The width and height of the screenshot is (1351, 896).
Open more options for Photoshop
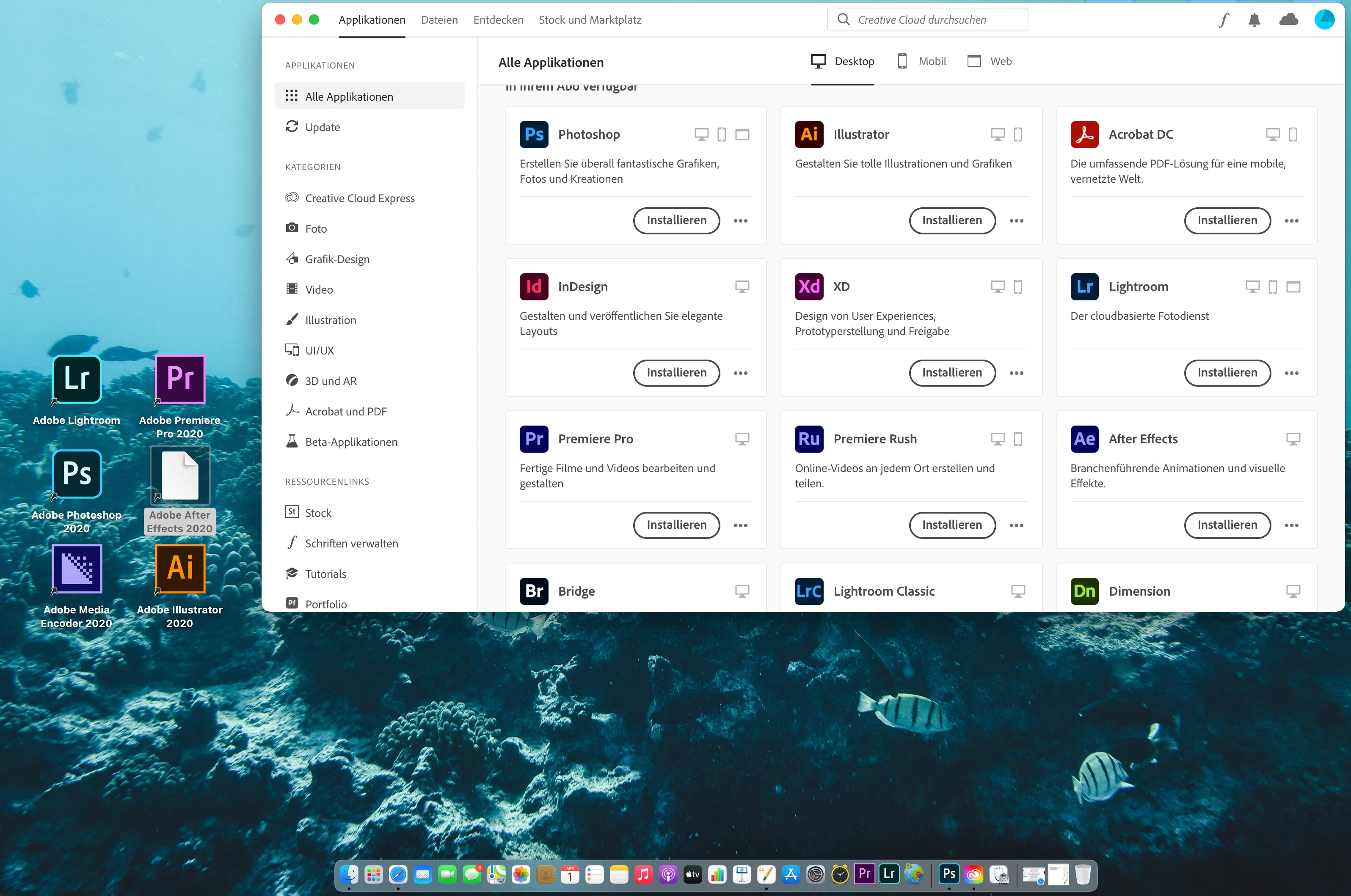pos(740,220)
